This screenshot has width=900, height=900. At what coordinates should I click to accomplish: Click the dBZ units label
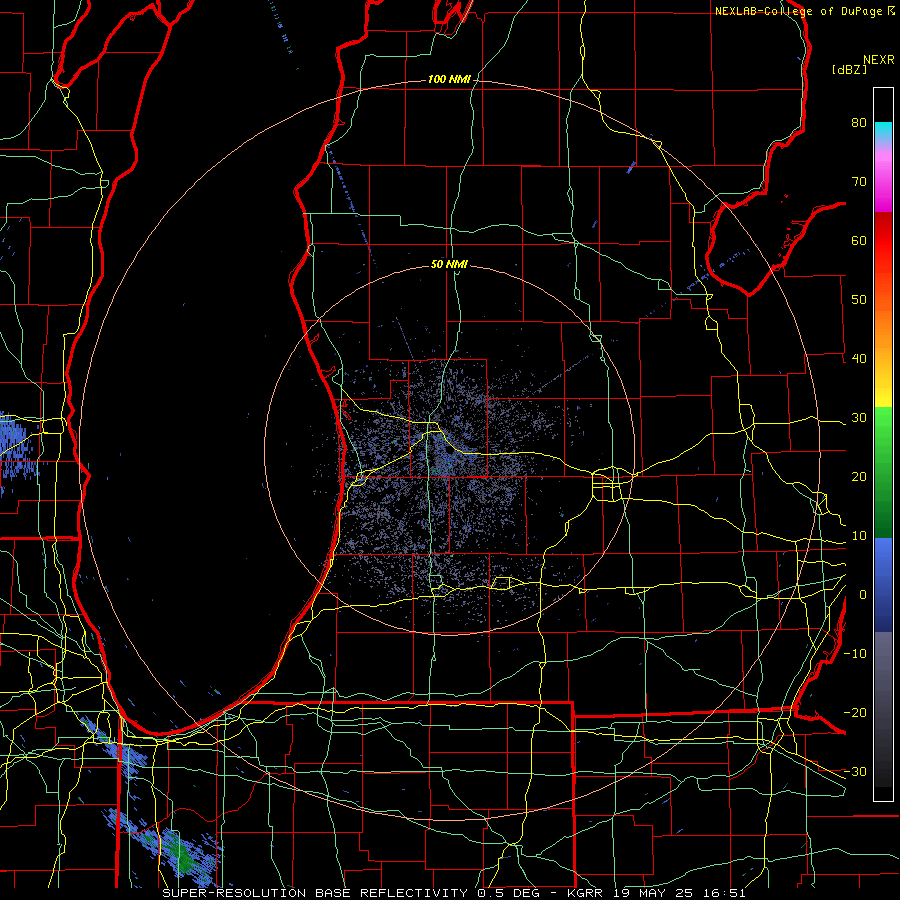pyautogui.click(x=849, y=70)
